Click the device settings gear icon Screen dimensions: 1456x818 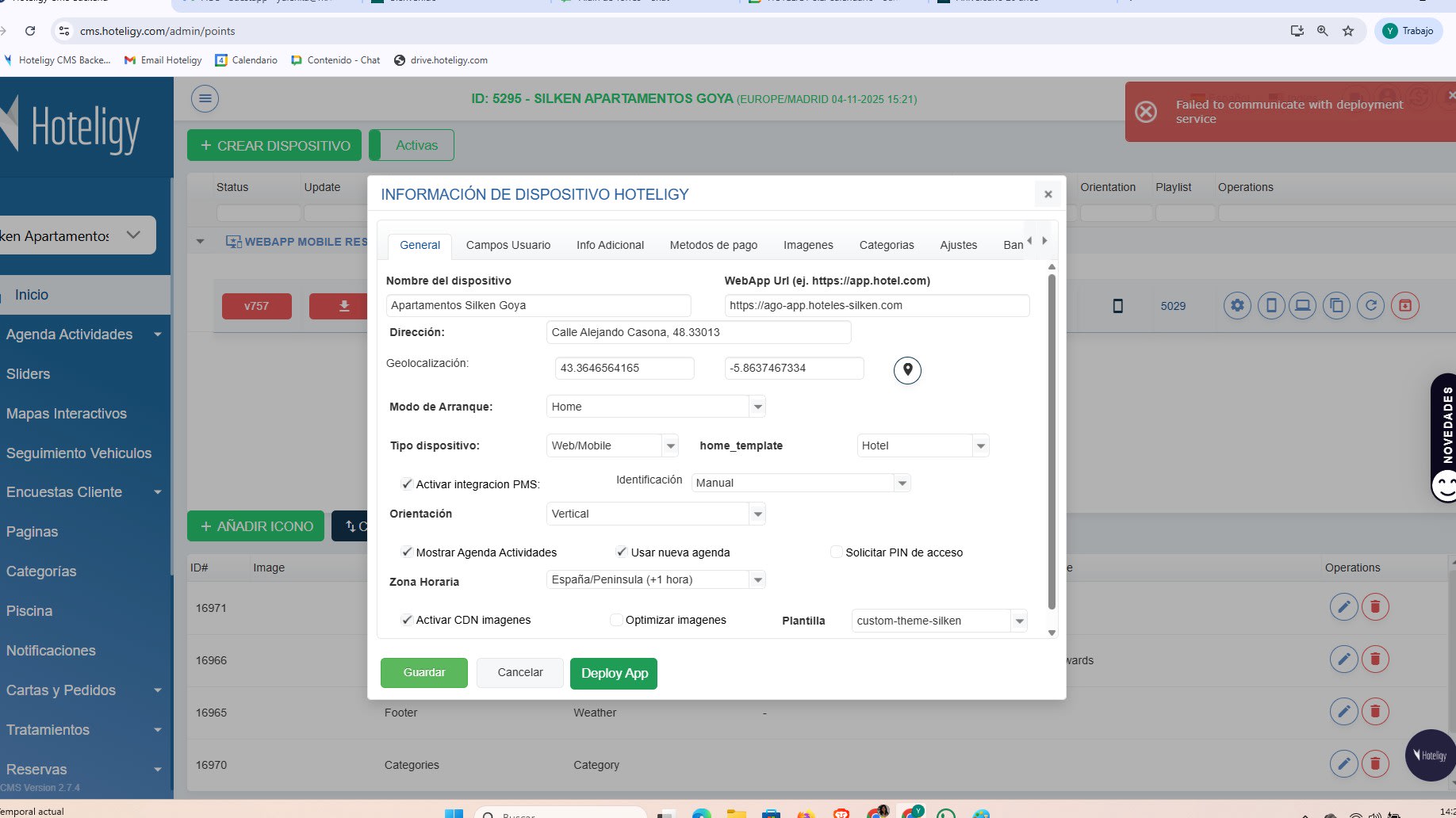click(1237, 306)
